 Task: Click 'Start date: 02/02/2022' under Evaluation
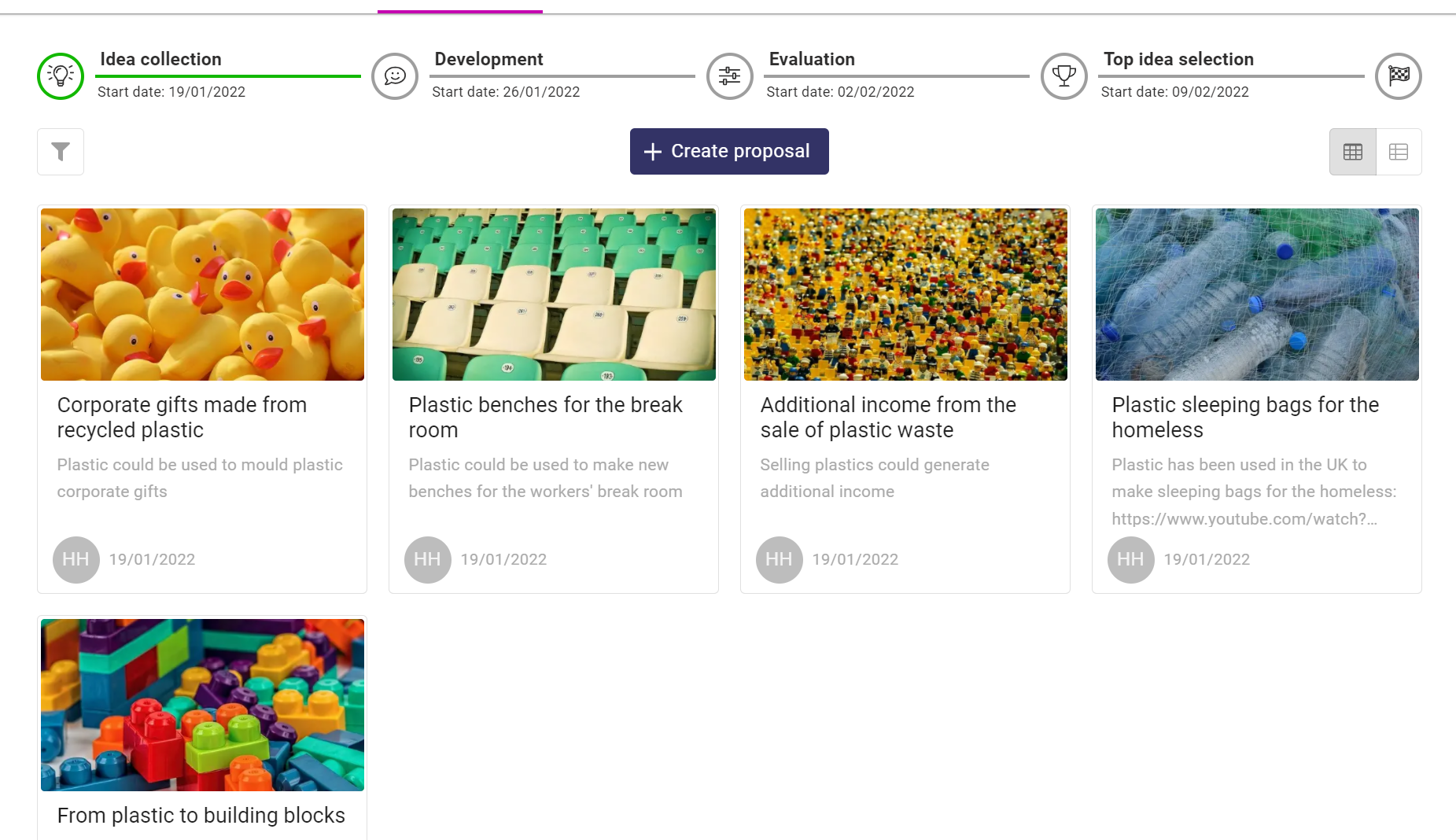tap(840, 92)
